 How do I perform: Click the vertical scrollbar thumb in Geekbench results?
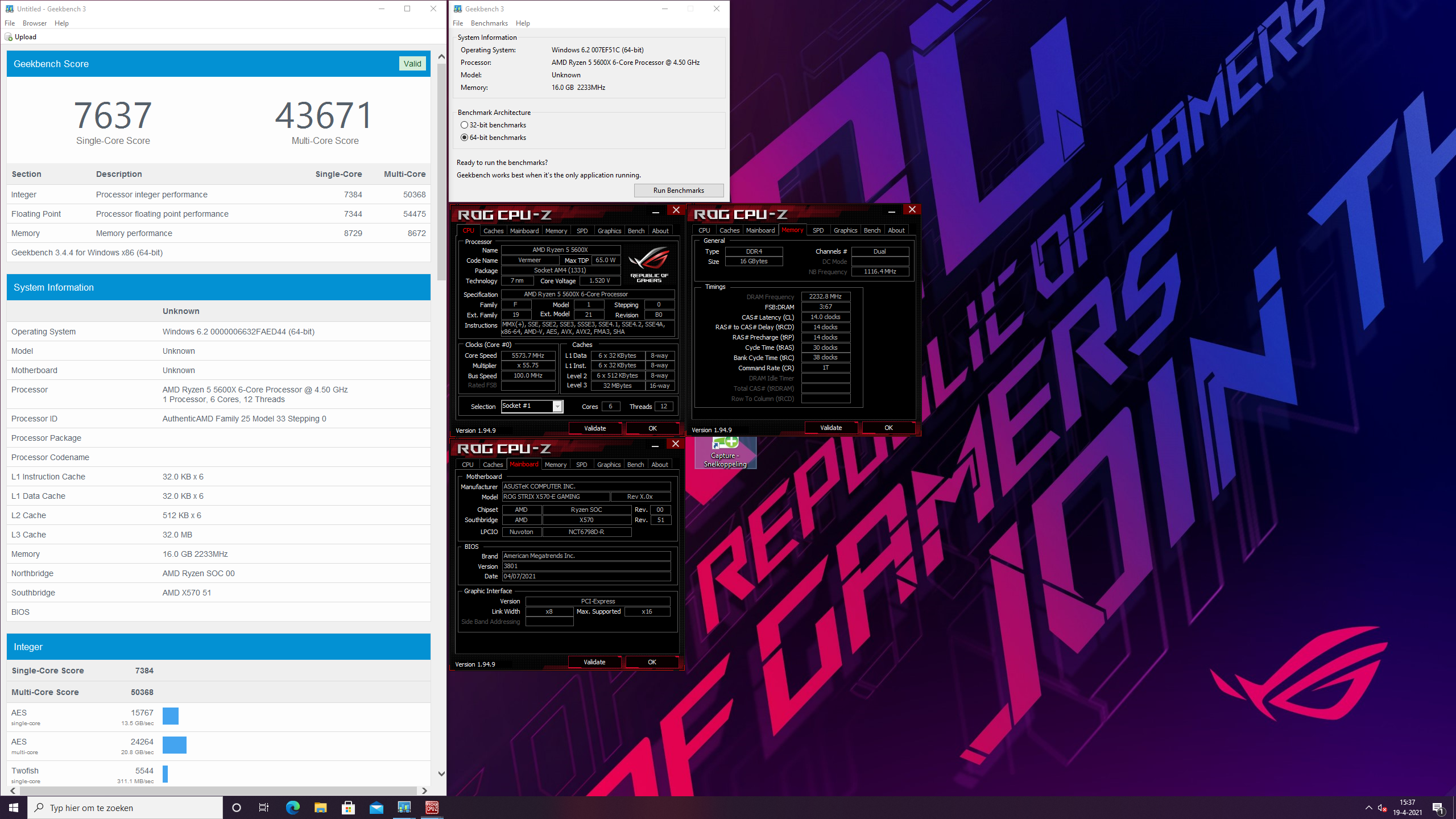(441, 172)
